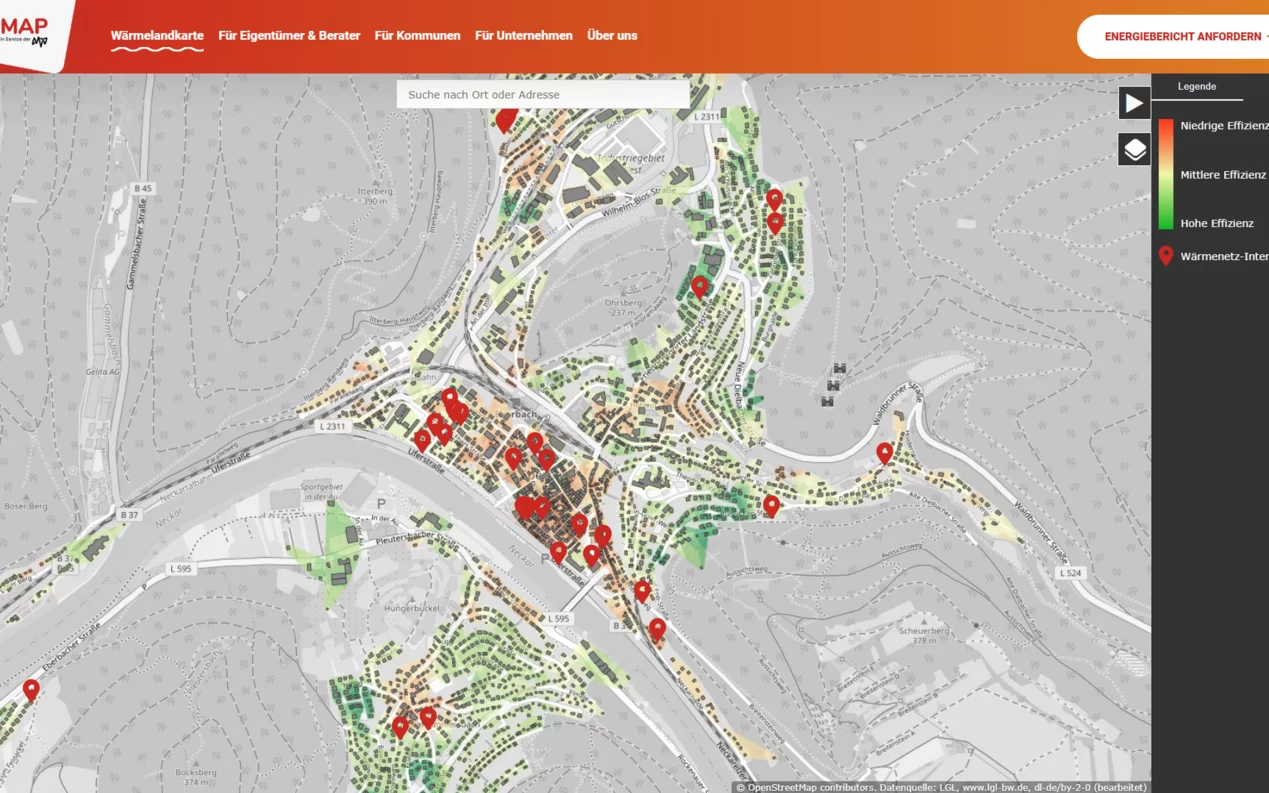Click the 'Suche nach Ort oder Adresse' search field
Screen dimensions: 1269x793
pyautogui.click(x=543, y=93)
